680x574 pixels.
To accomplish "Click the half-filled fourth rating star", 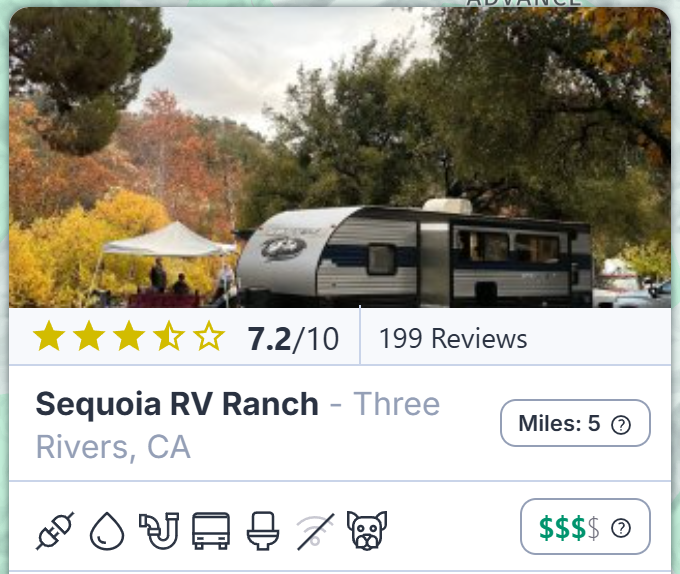I will (169, 336).
